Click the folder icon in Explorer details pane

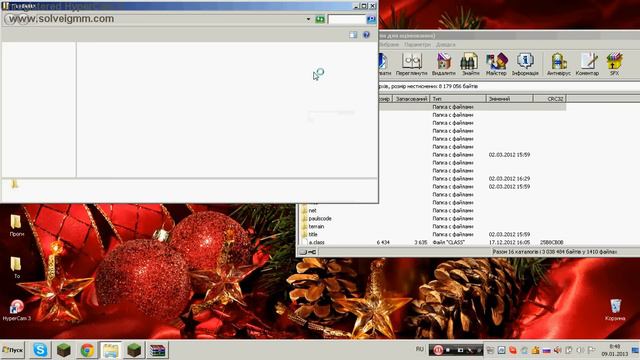point(15,184)
